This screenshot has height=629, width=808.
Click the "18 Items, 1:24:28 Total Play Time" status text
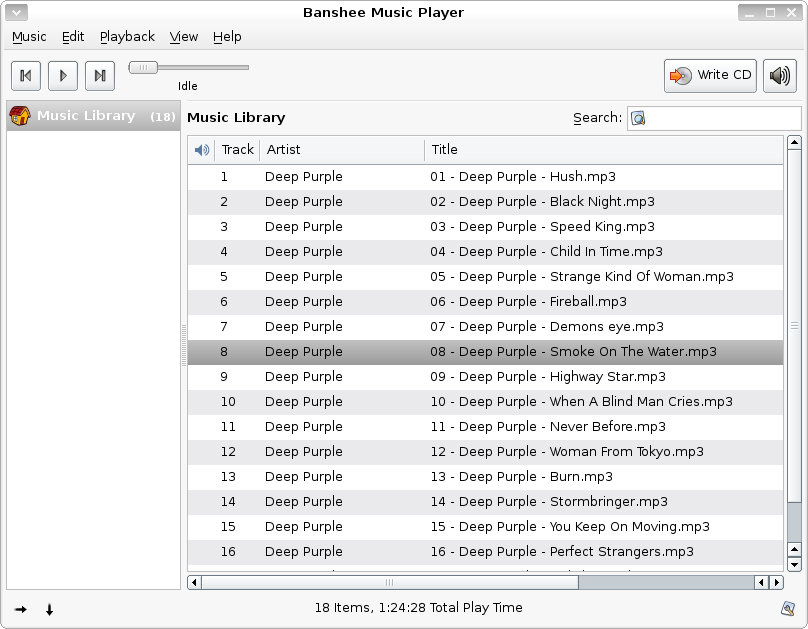click(x=418, y=608)
